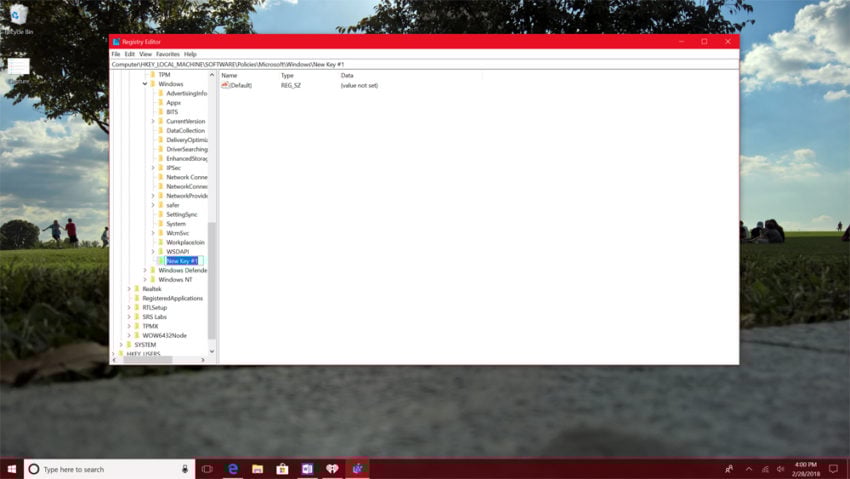Click the registry path address bar
This screenshot has width=850, height=479.
tap(424, 64)
